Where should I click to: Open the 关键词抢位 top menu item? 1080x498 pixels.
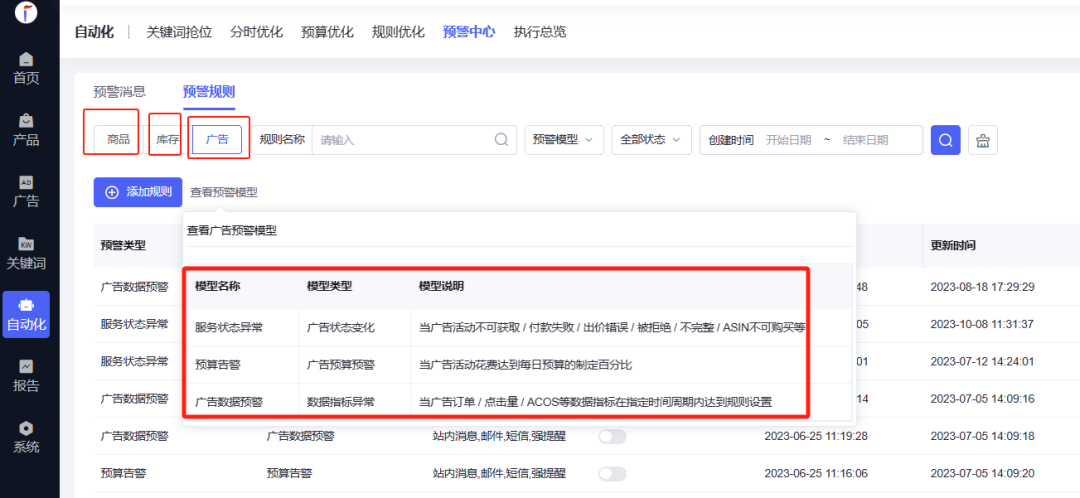[179, 32]
